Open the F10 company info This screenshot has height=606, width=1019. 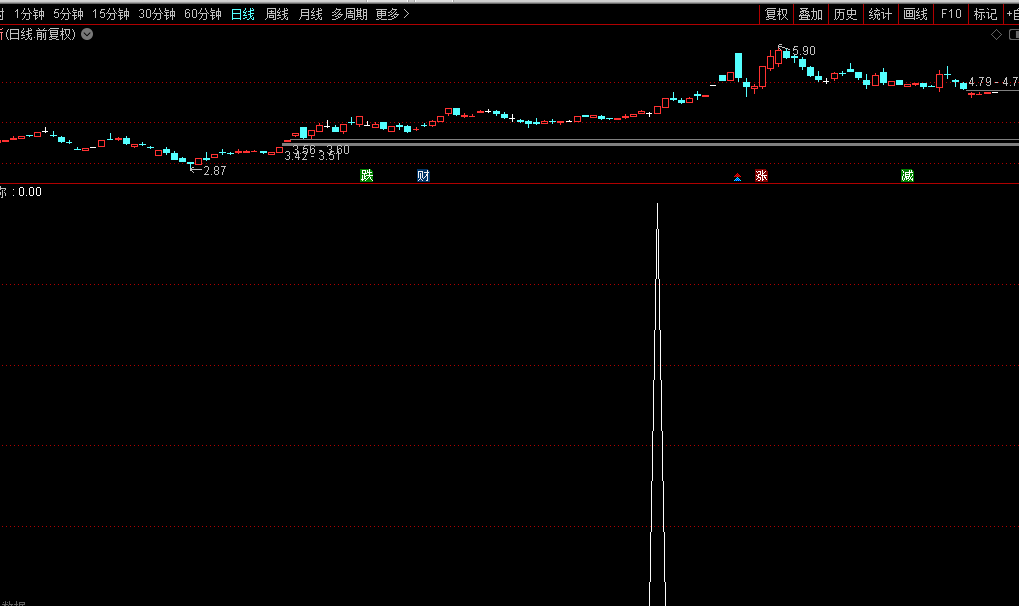tap(951, 14)
